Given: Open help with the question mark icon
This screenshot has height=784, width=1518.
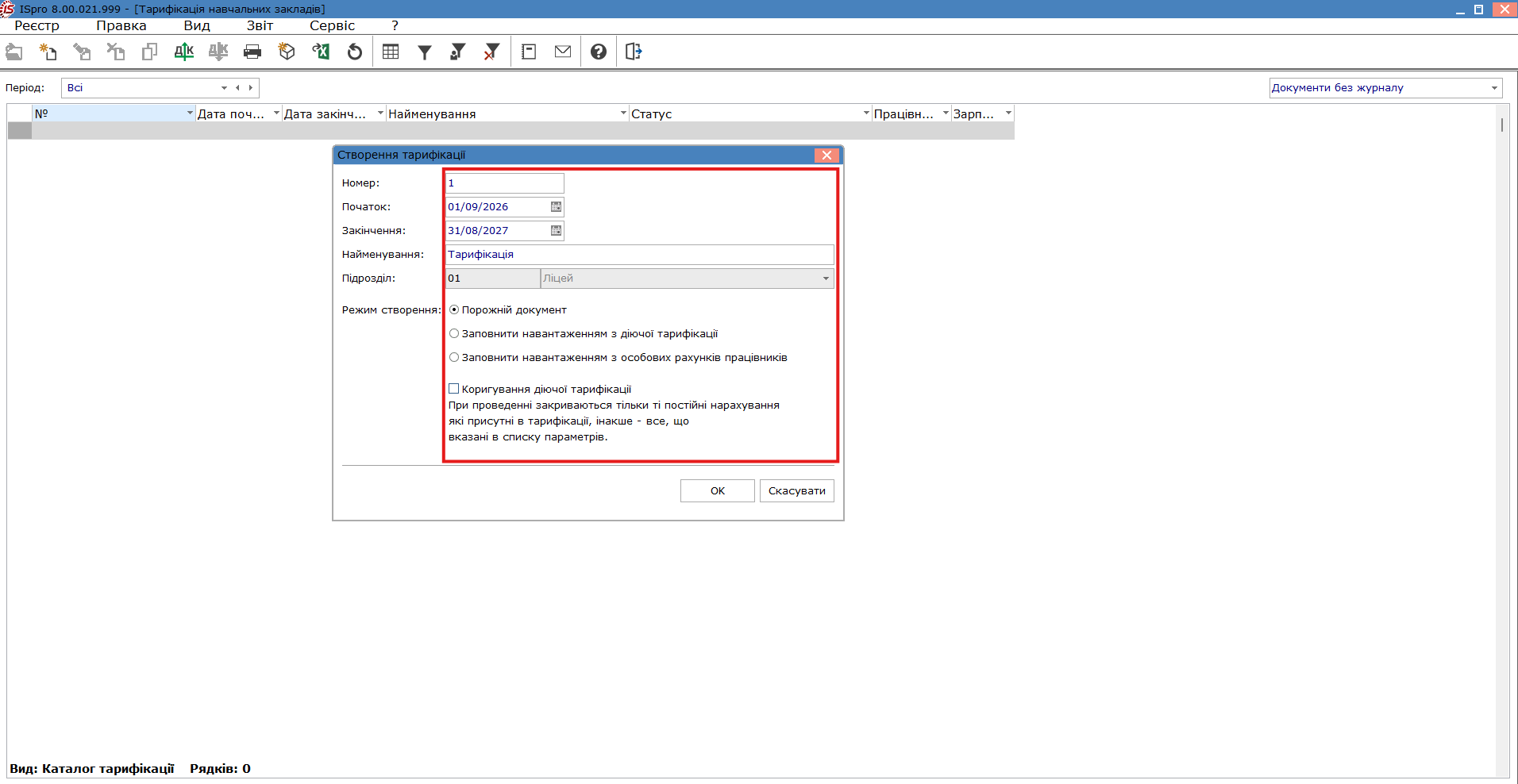Looking at the screenshot, I should 599,52.
